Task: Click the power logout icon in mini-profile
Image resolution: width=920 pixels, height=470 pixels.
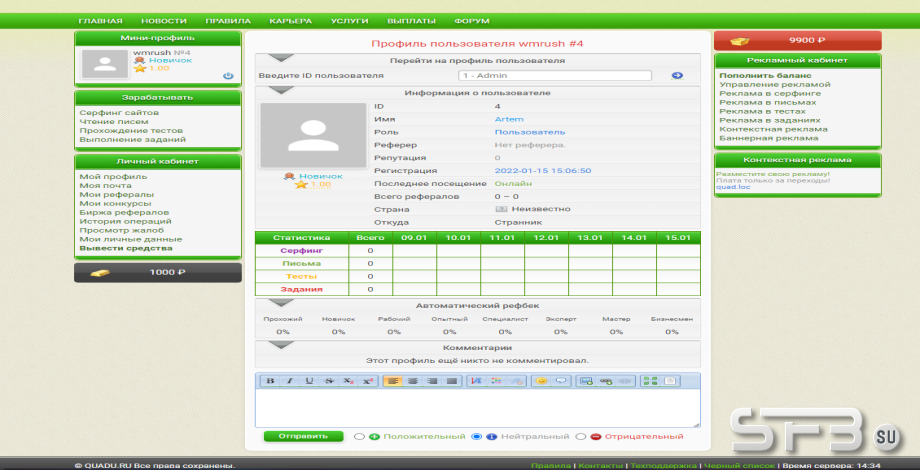Action: pos(228,76)
